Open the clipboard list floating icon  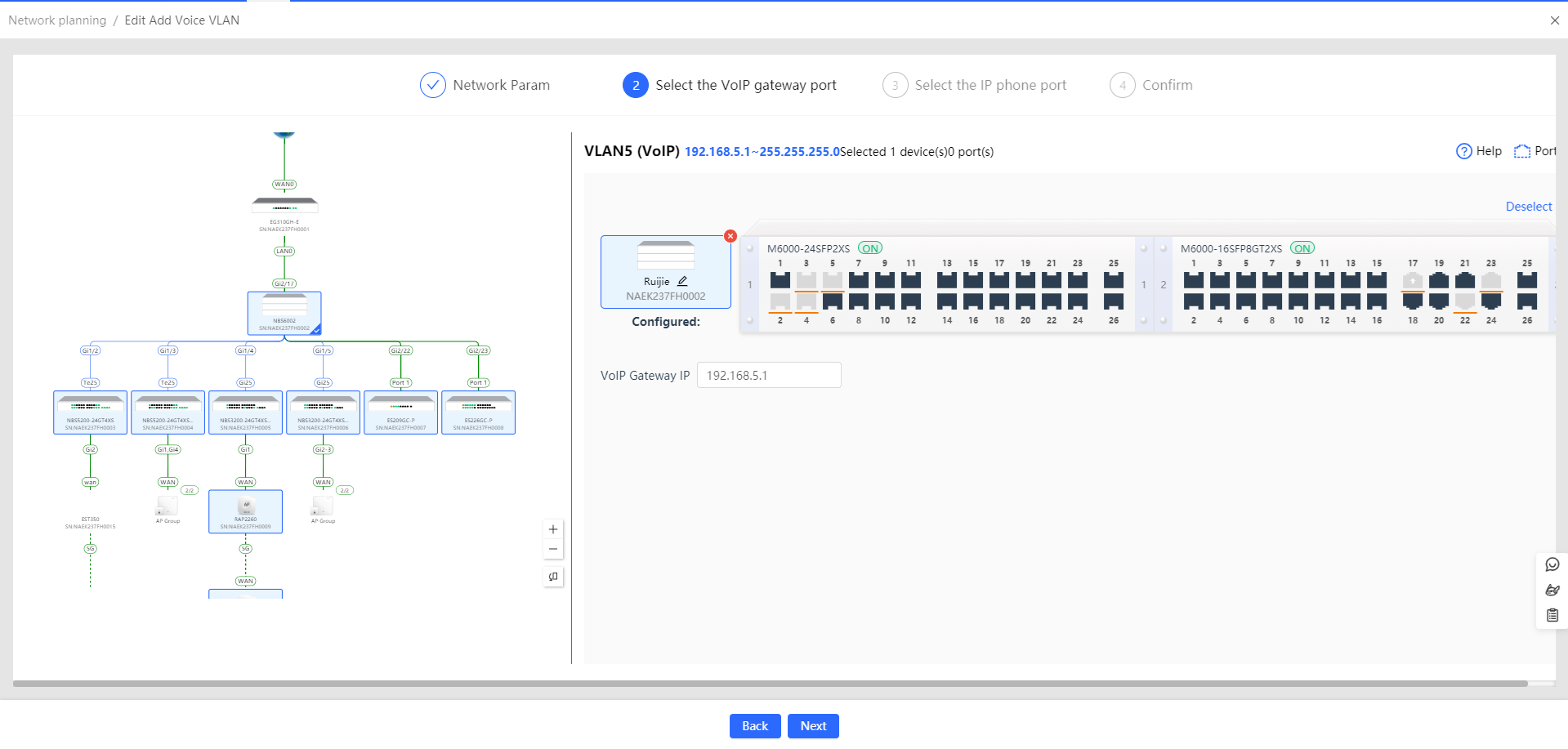1552,615
